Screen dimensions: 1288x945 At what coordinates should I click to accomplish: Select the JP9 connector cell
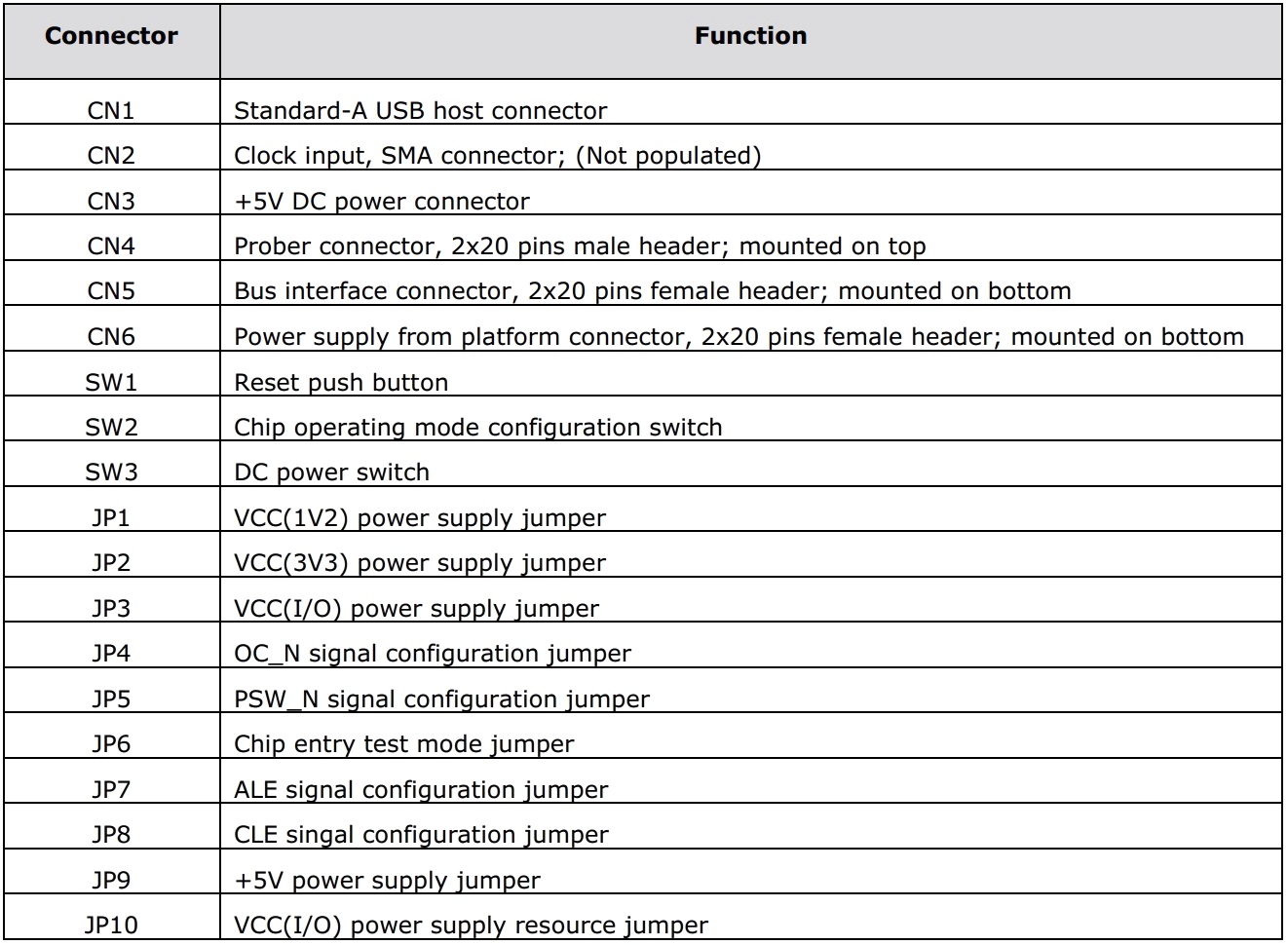tap(111, 881)
